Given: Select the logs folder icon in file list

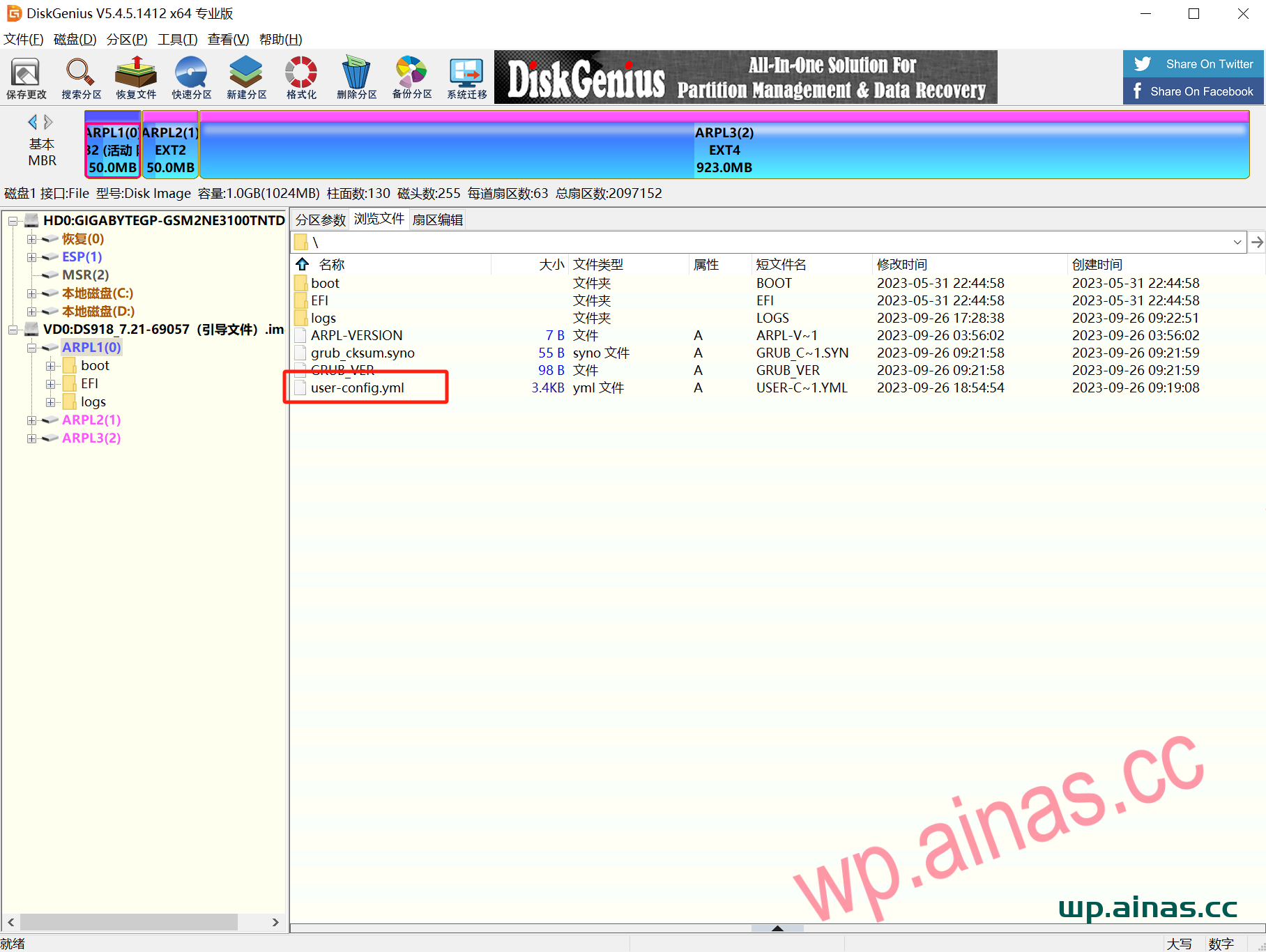Looking at the screenshot, I should (300, 318).
